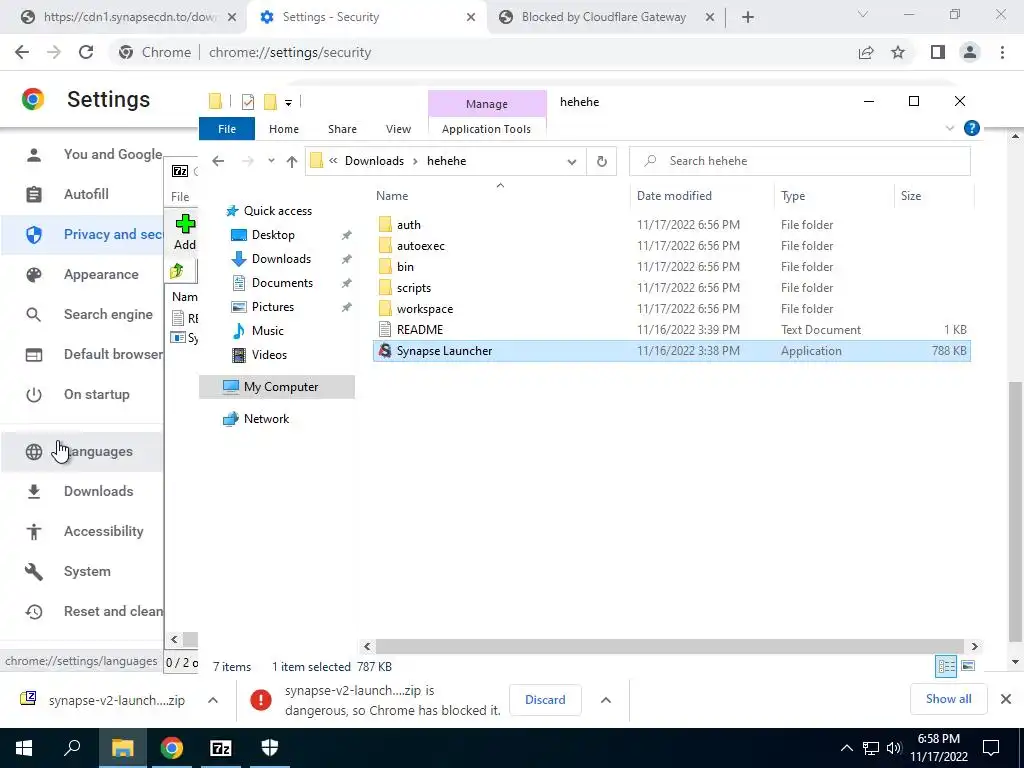The height and width of the screenshot is (768, 1024).
Task: Open the autoexec folder
Action: 420,246
